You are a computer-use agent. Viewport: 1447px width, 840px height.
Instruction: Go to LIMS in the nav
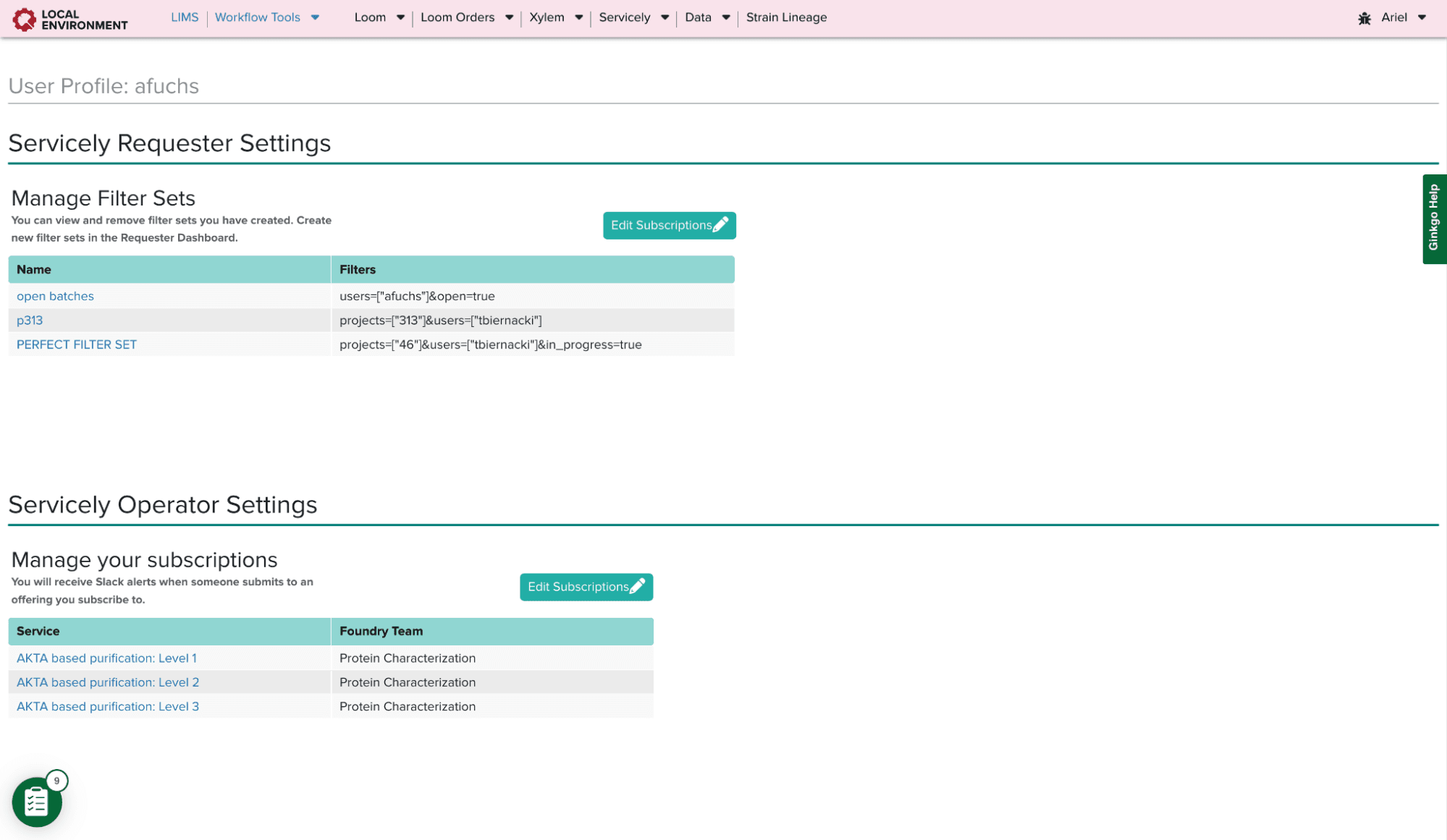pos(185,17)
